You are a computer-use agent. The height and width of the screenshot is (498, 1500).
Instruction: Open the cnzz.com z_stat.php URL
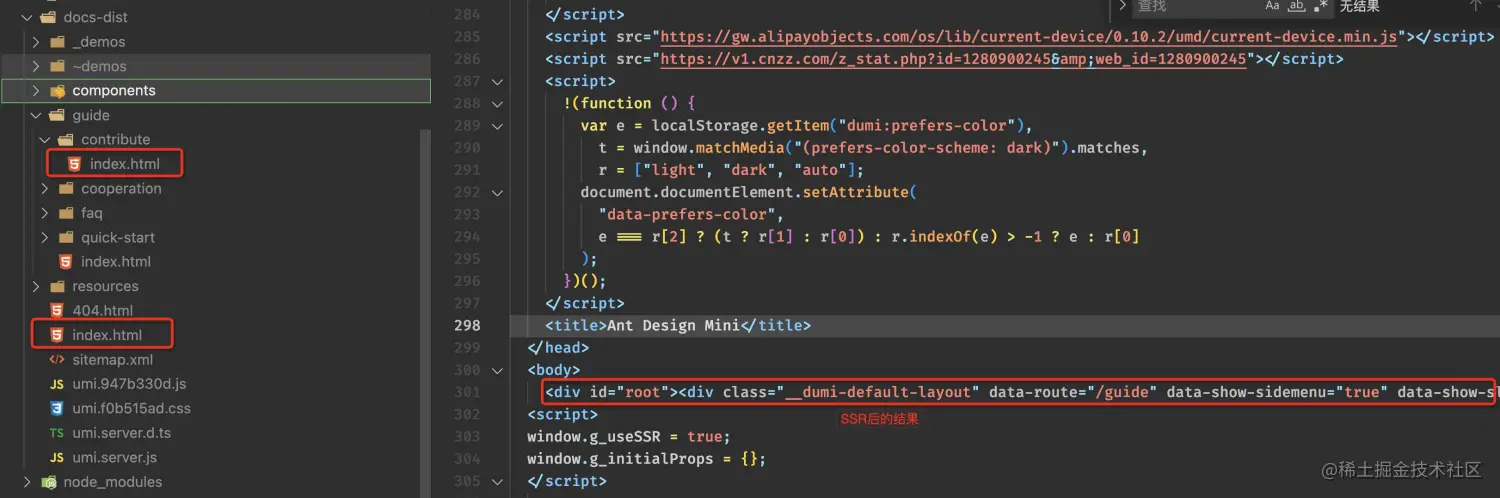pos(953,59)
